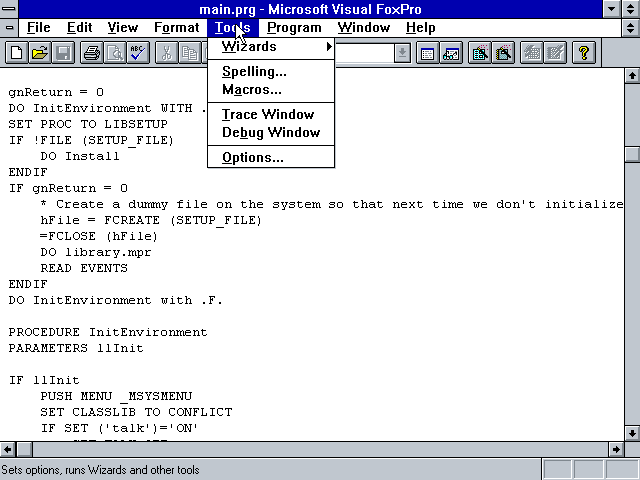The height and width of the screenshot is (480, 640).
Task: Click the line 'SET CLASSLIB TO CONFLICT'
Action: [x=136, y=412]
